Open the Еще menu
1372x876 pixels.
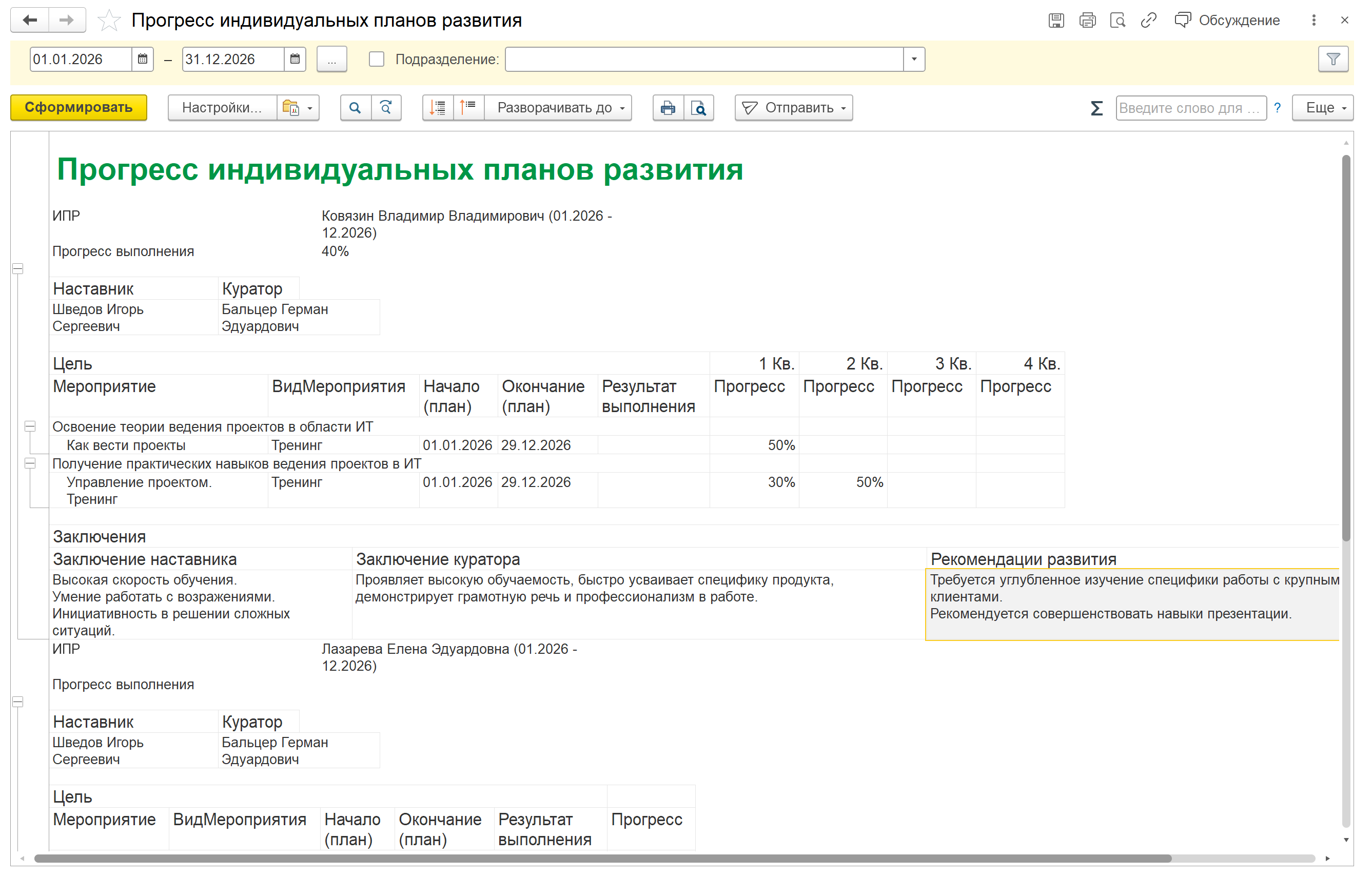(x=1323, y=108)
